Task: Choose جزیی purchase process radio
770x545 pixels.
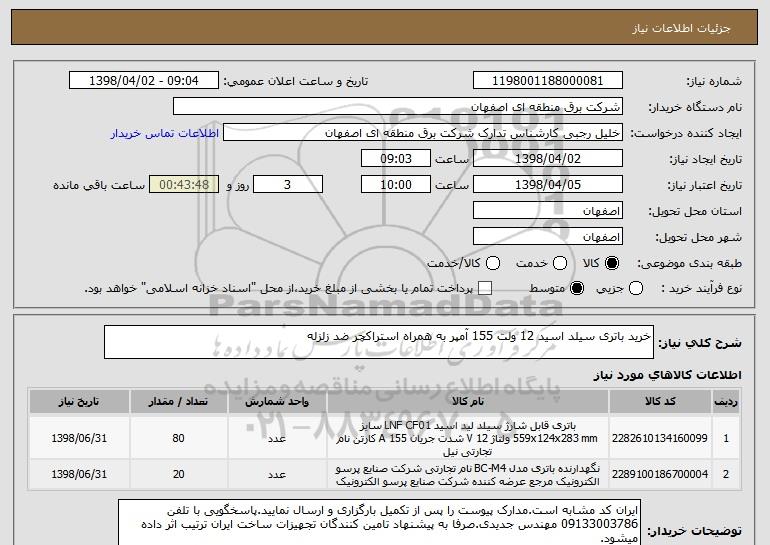Action: (635, 288)
